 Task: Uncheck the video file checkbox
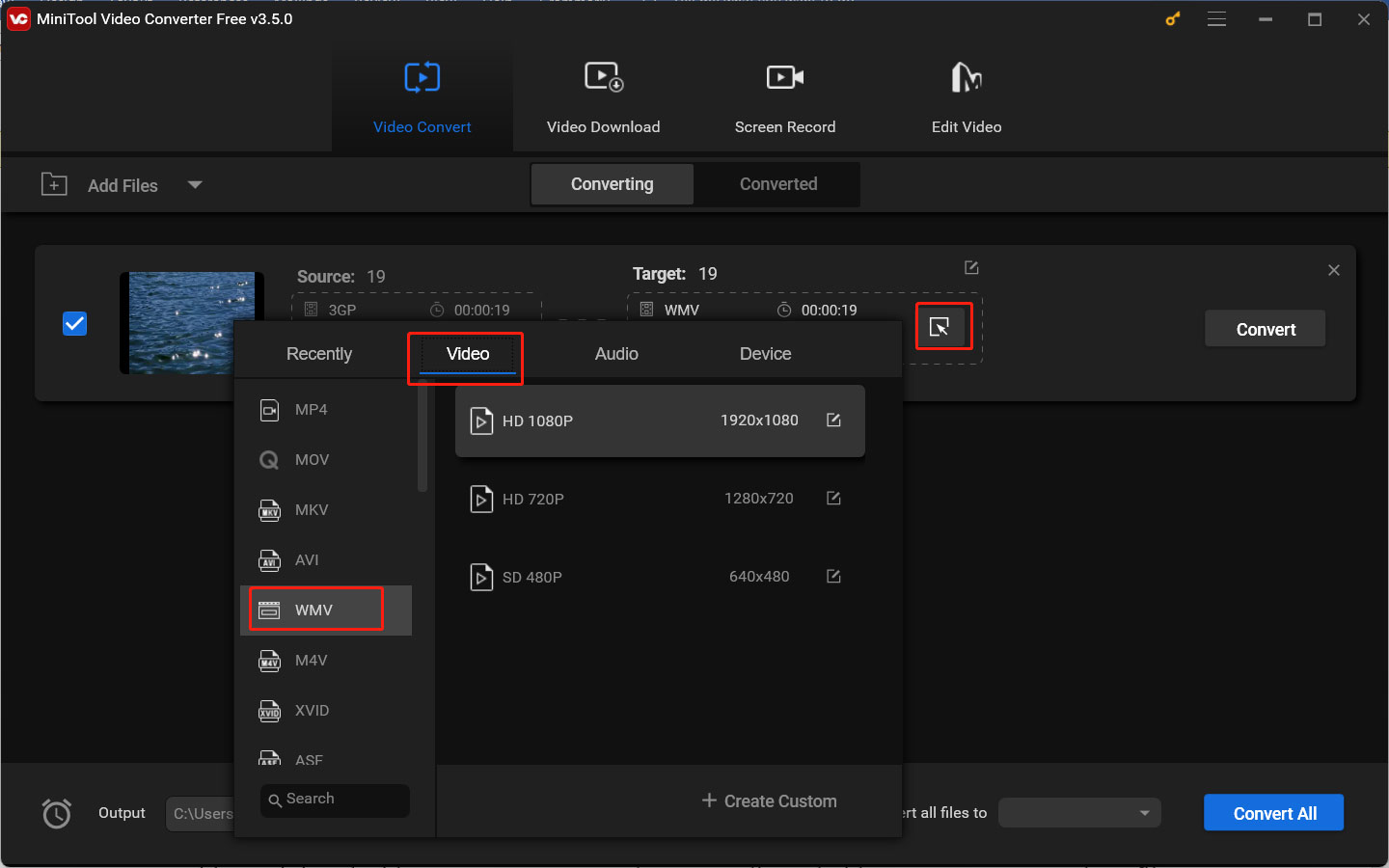[x=74, y=323]
